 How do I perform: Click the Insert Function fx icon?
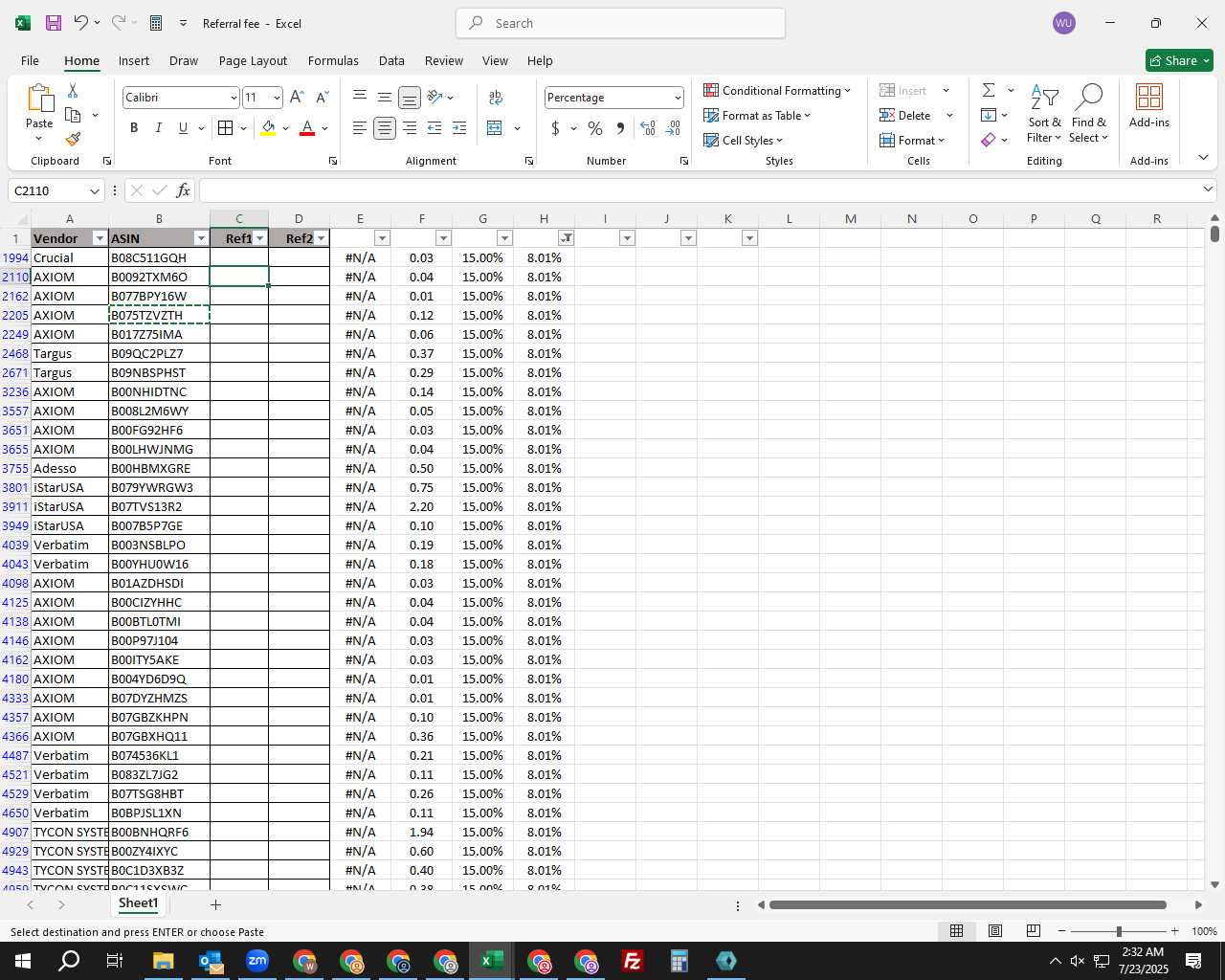tap(184, 190)
